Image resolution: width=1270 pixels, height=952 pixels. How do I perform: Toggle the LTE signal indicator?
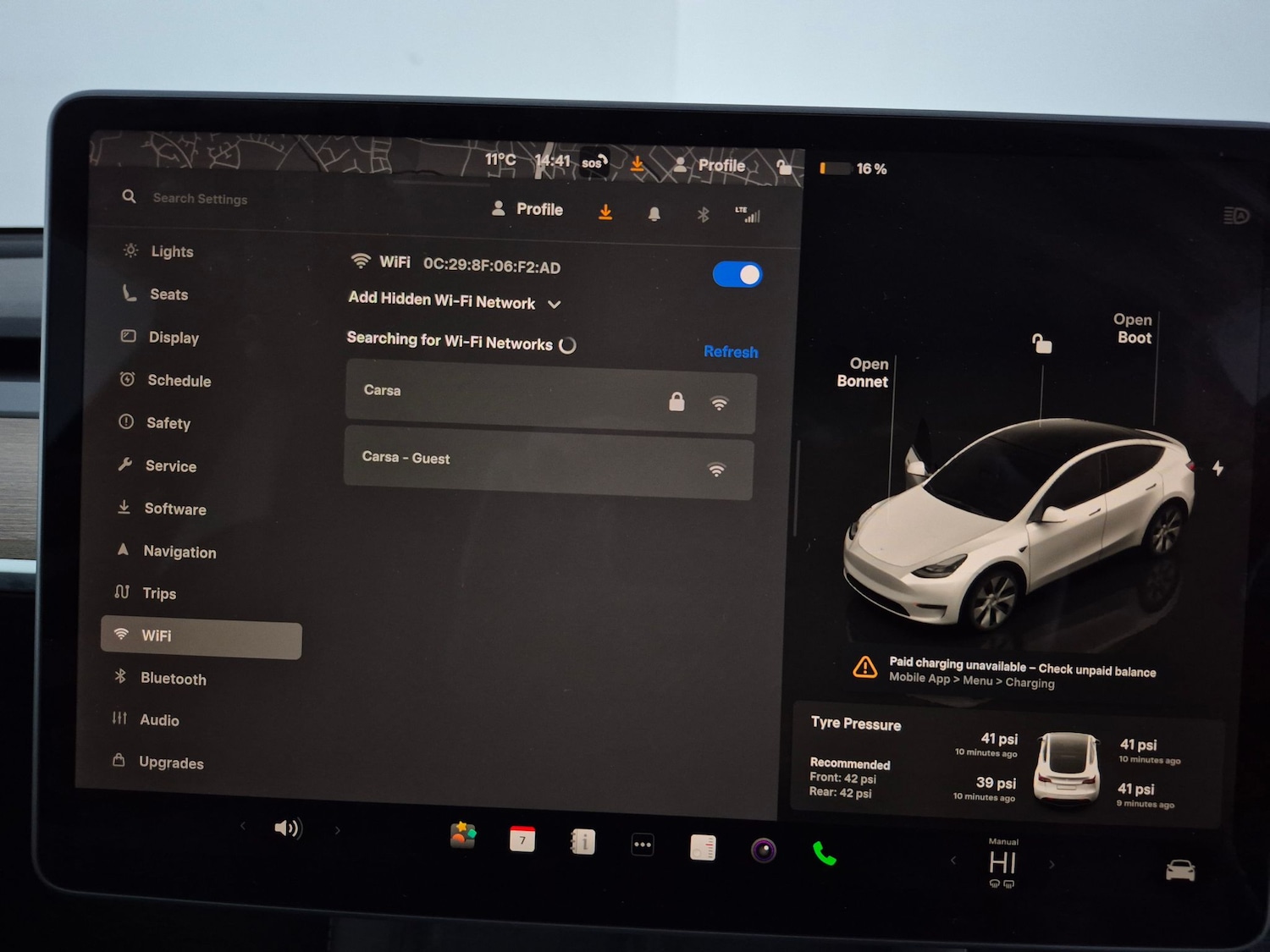750,215
